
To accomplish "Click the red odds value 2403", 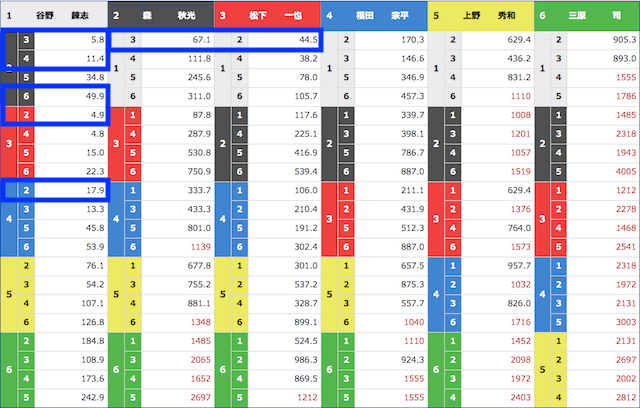I will pos(521,397).
